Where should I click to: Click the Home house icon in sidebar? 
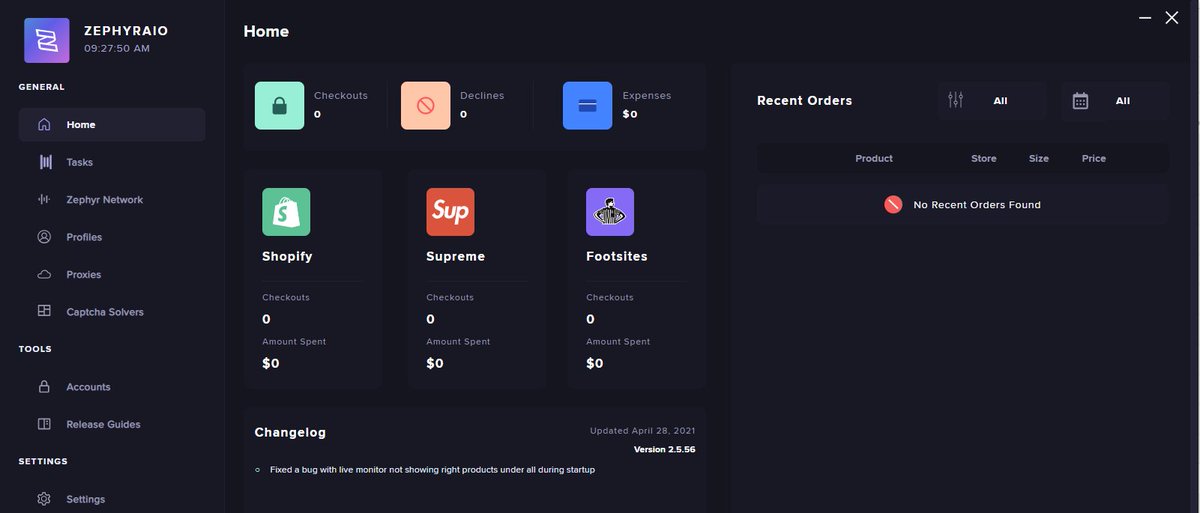(x=44, y=125)
